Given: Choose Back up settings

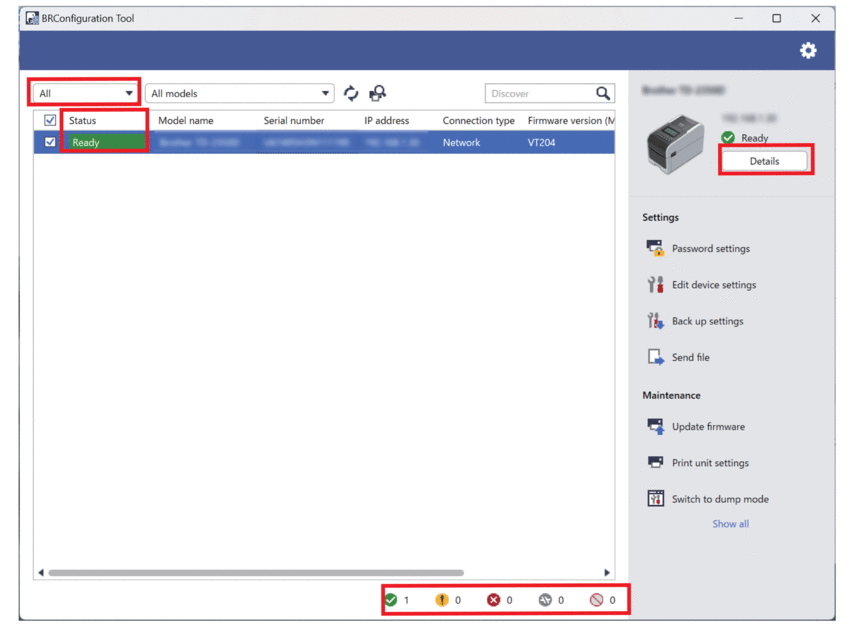Looking at the screenshot, I should pyautogui.click(x=707, y=321).
